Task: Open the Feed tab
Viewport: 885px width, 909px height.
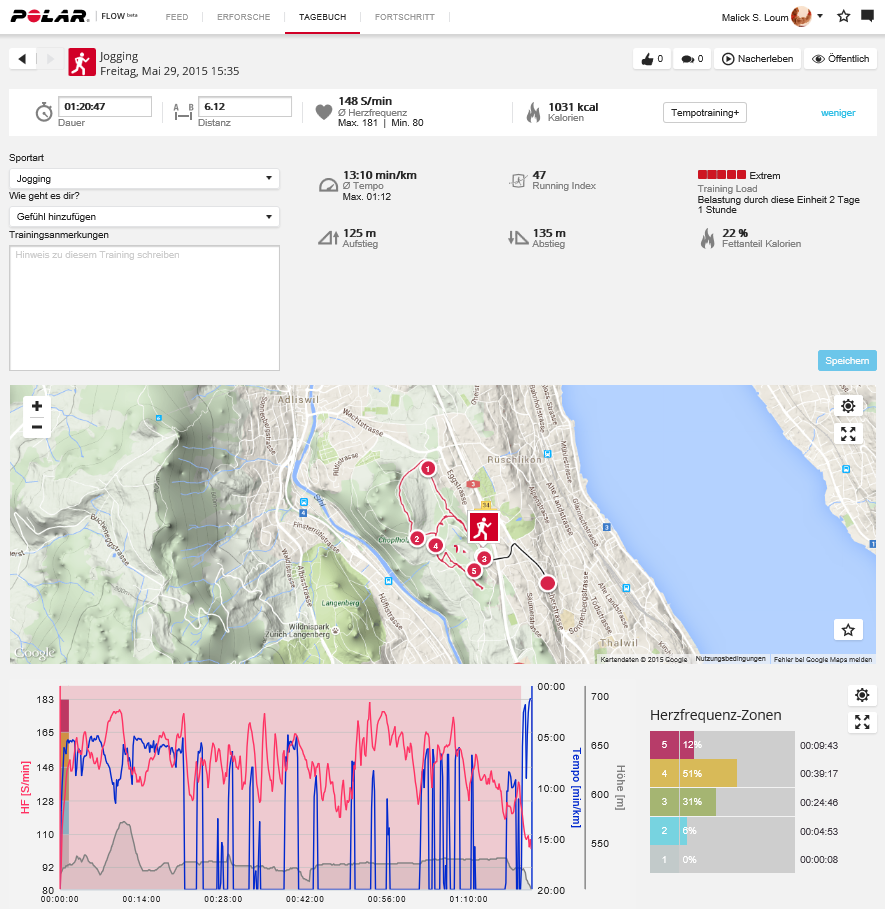Action: pyautogui.click(x=177, y=17)
